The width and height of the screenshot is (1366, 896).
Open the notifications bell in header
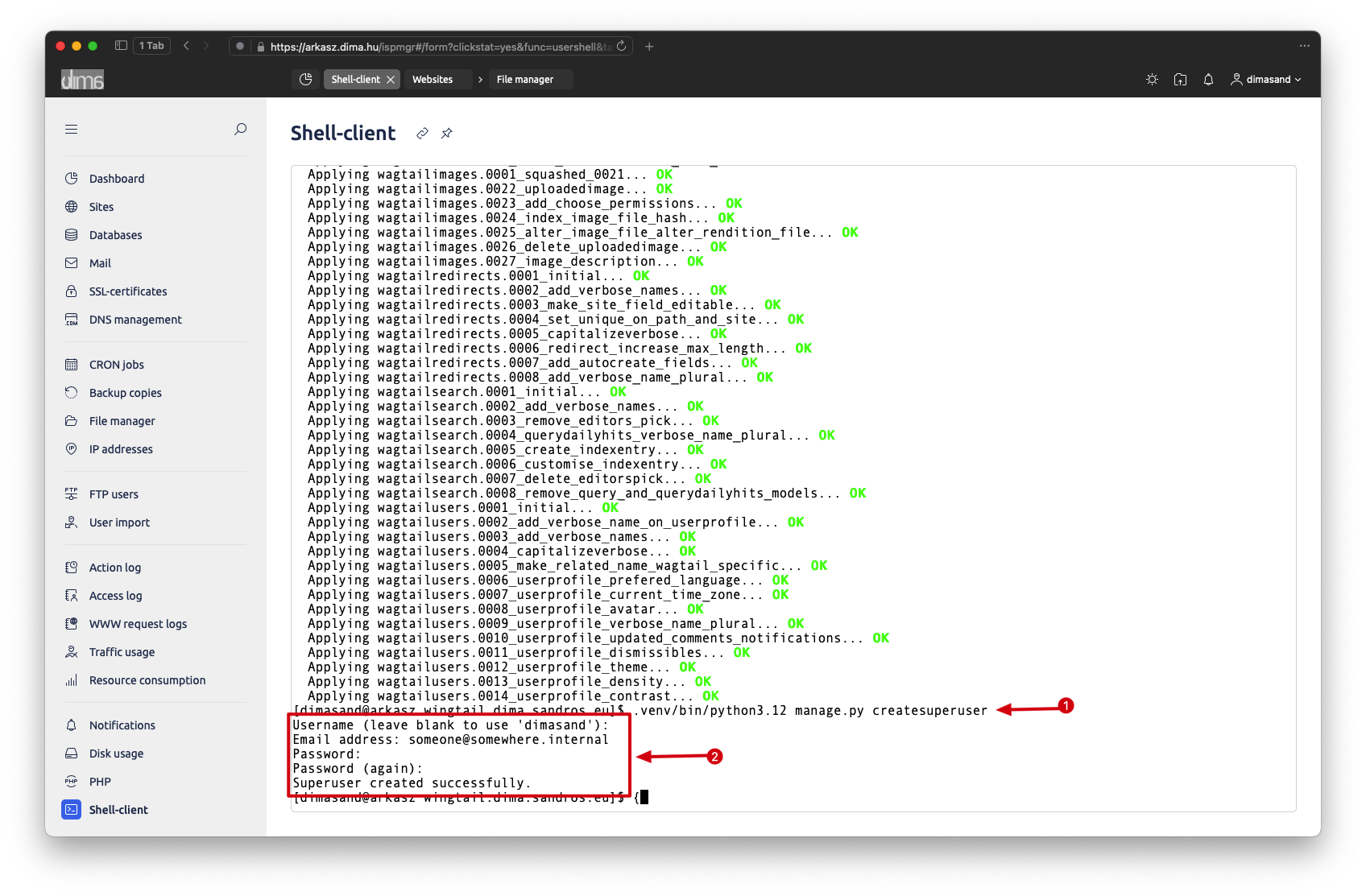tap(1208, 80)
